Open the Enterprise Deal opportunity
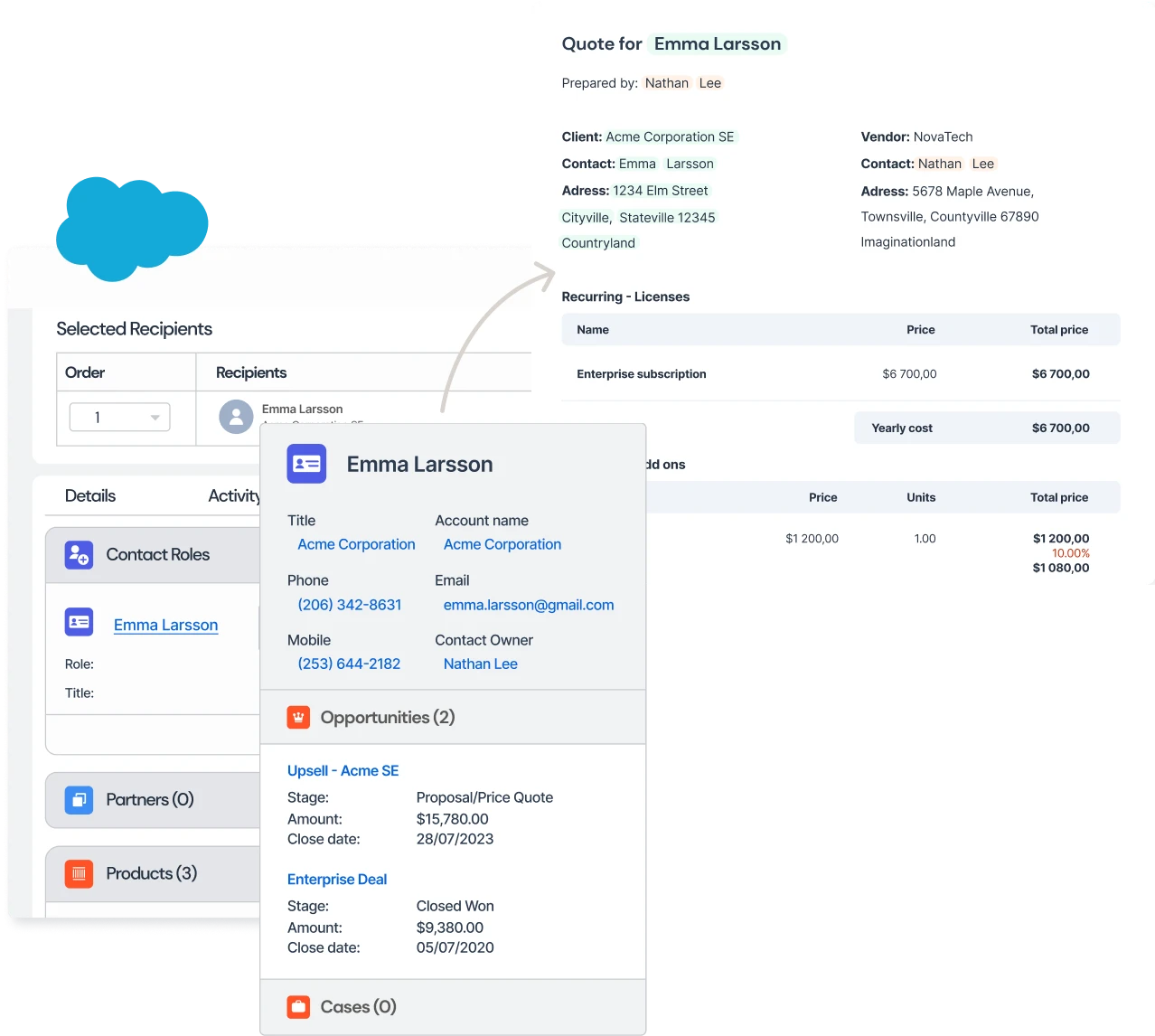 337,879
